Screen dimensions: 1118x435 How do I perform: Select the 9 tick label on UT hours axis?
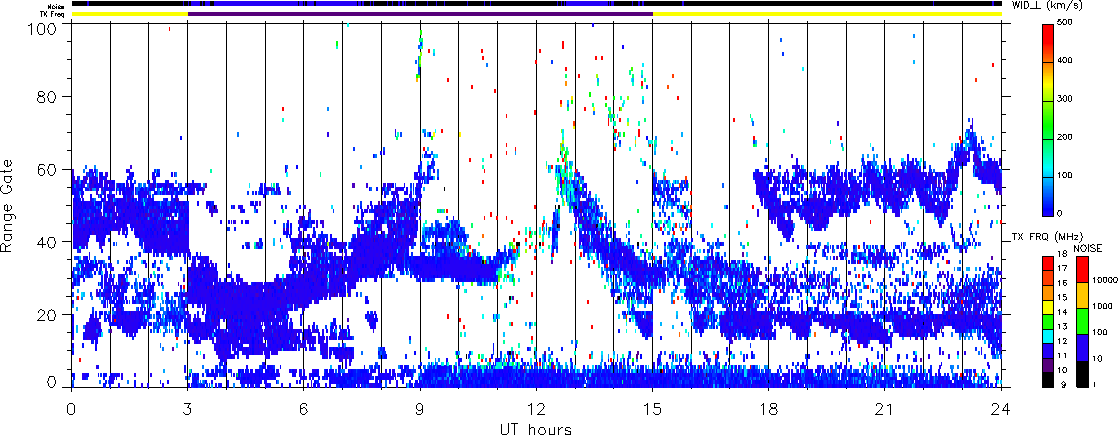tap(420, 409)
